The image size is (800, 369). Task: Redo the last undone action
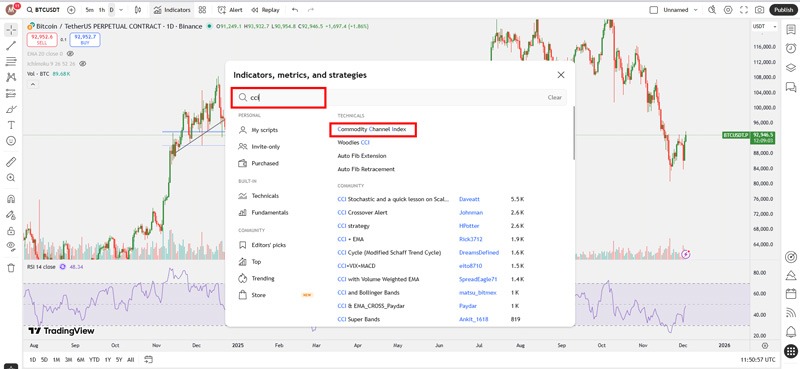(x=311, y=10)
